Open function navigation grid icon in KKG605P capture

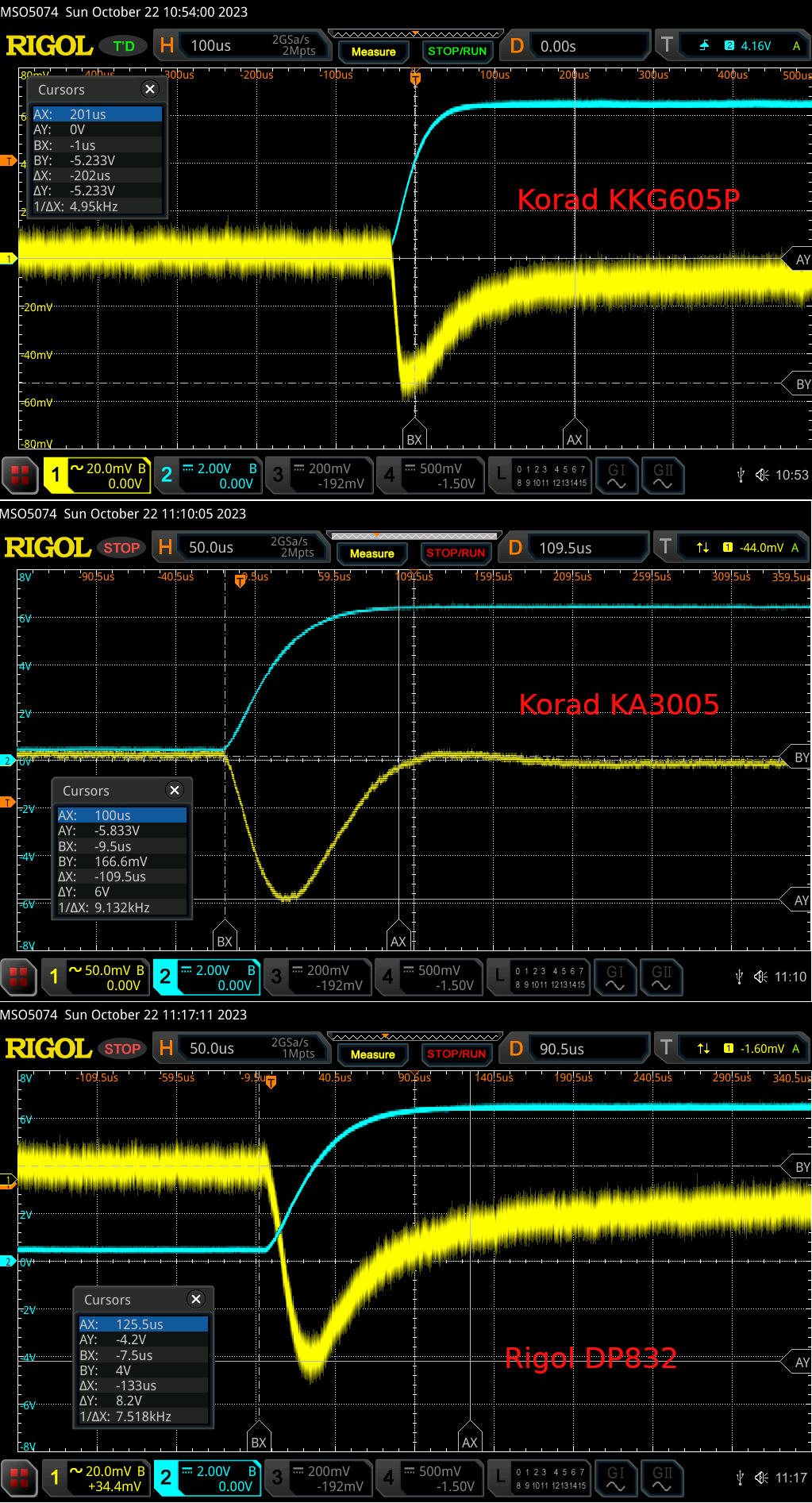(x=20, y=475)
